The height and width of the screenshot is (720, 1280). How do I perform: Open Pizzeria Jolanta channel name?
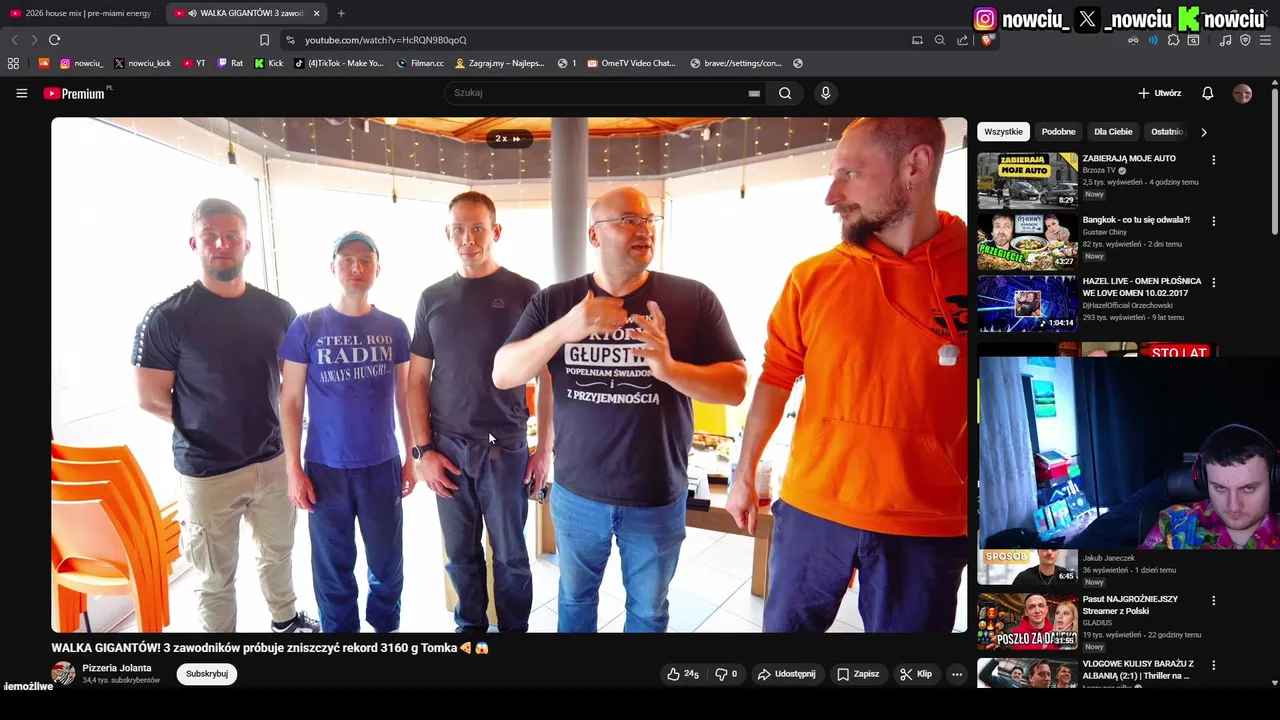[117, 668]
